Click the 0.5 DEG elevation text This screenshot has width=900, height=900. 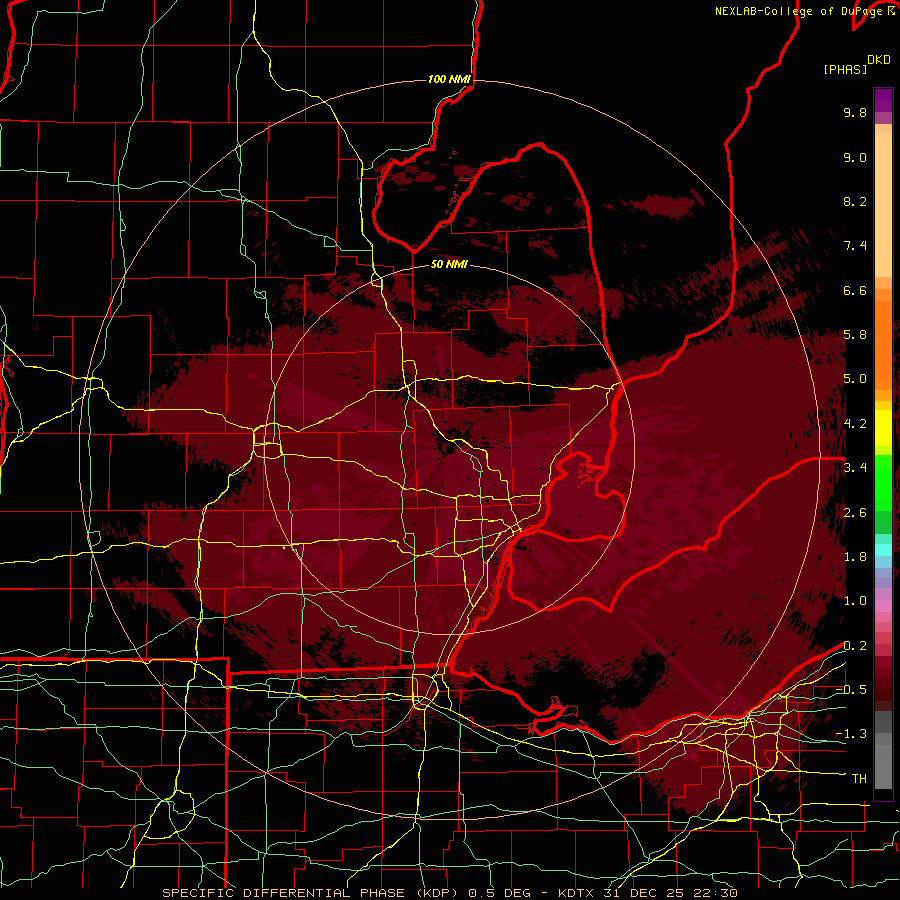[x=498, y=893]
